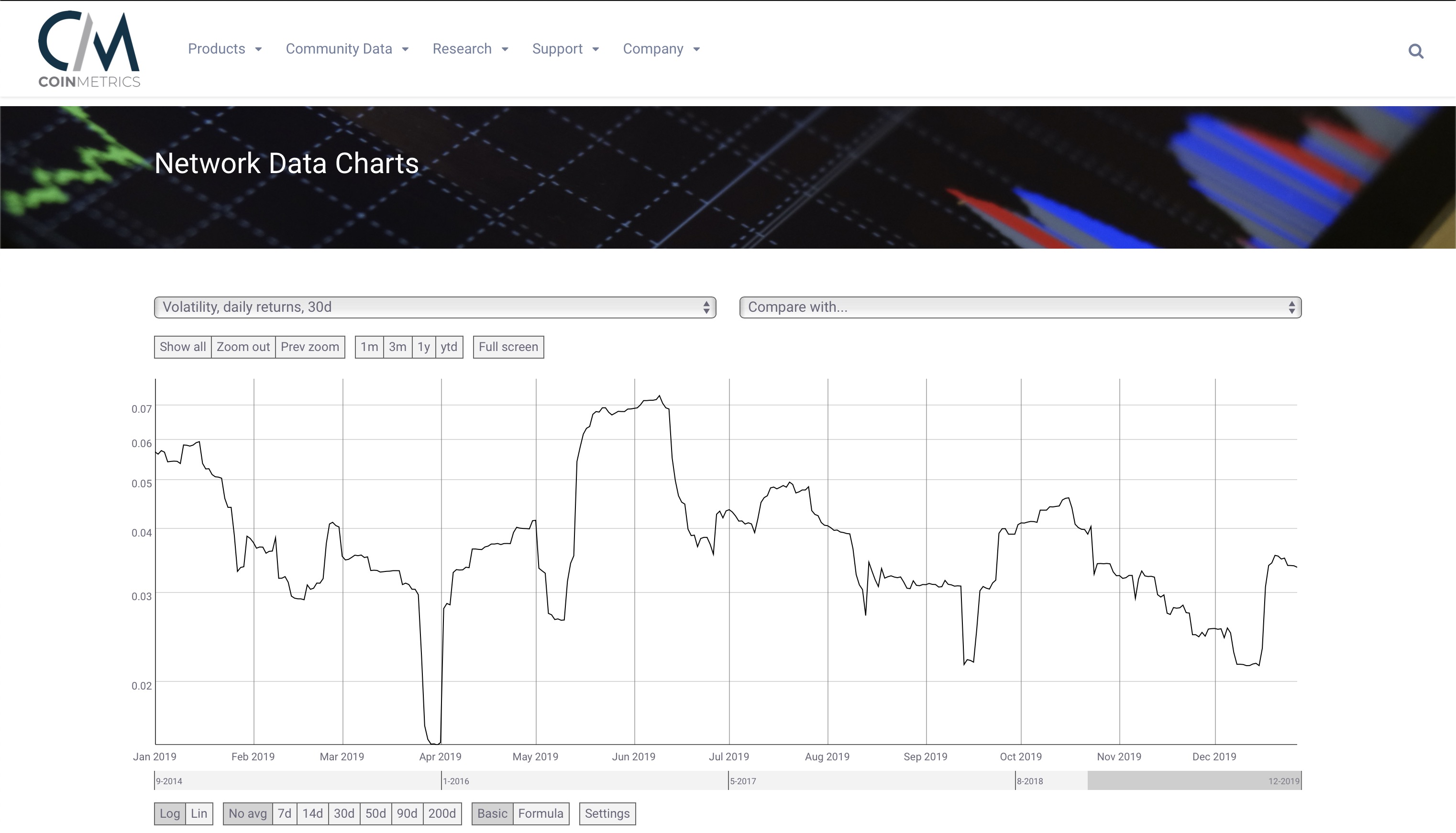Select the 3m time range

(x=397, y=347)
